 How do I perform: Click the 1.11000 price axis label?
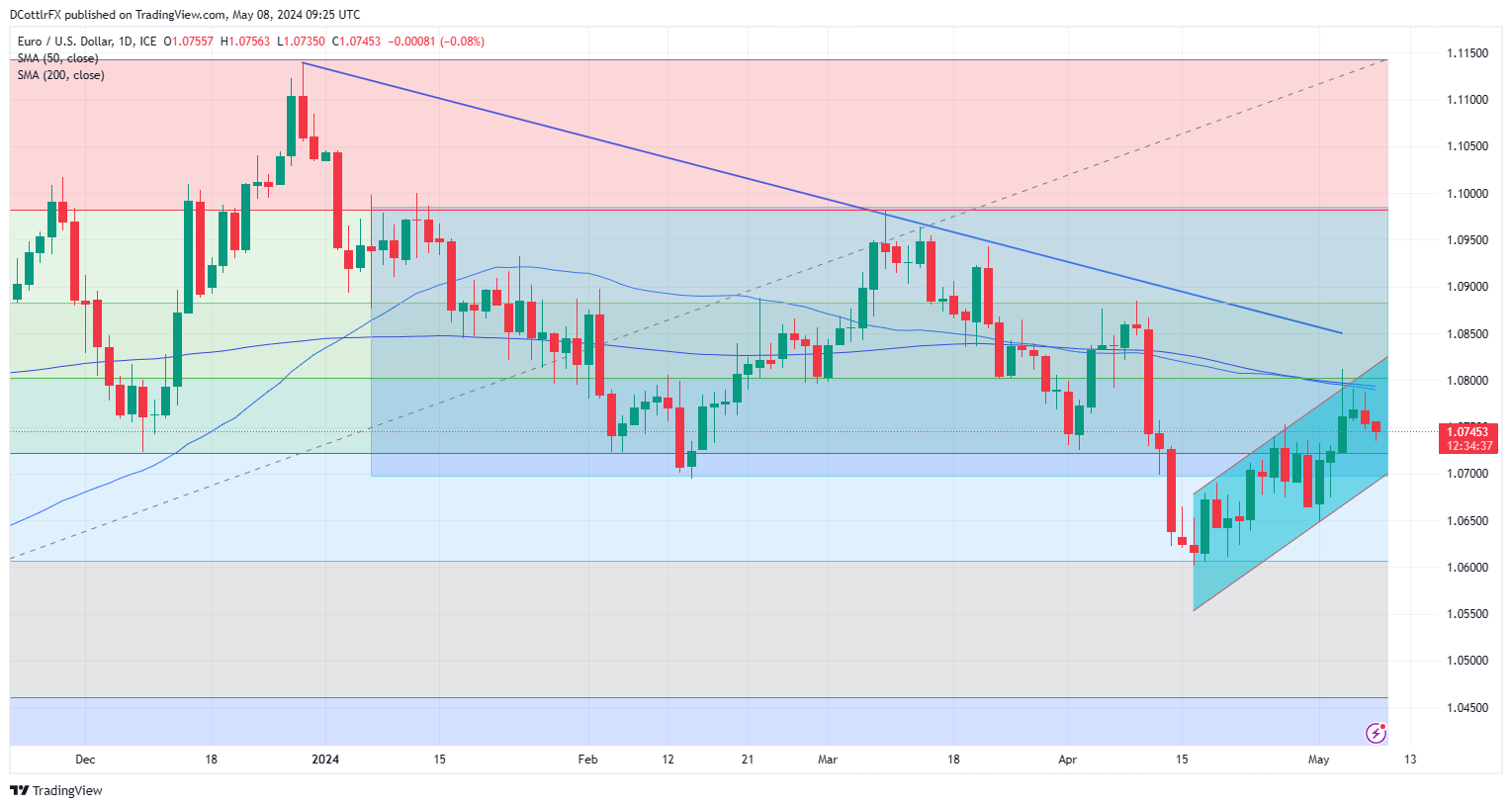[x=1468, y=100]
